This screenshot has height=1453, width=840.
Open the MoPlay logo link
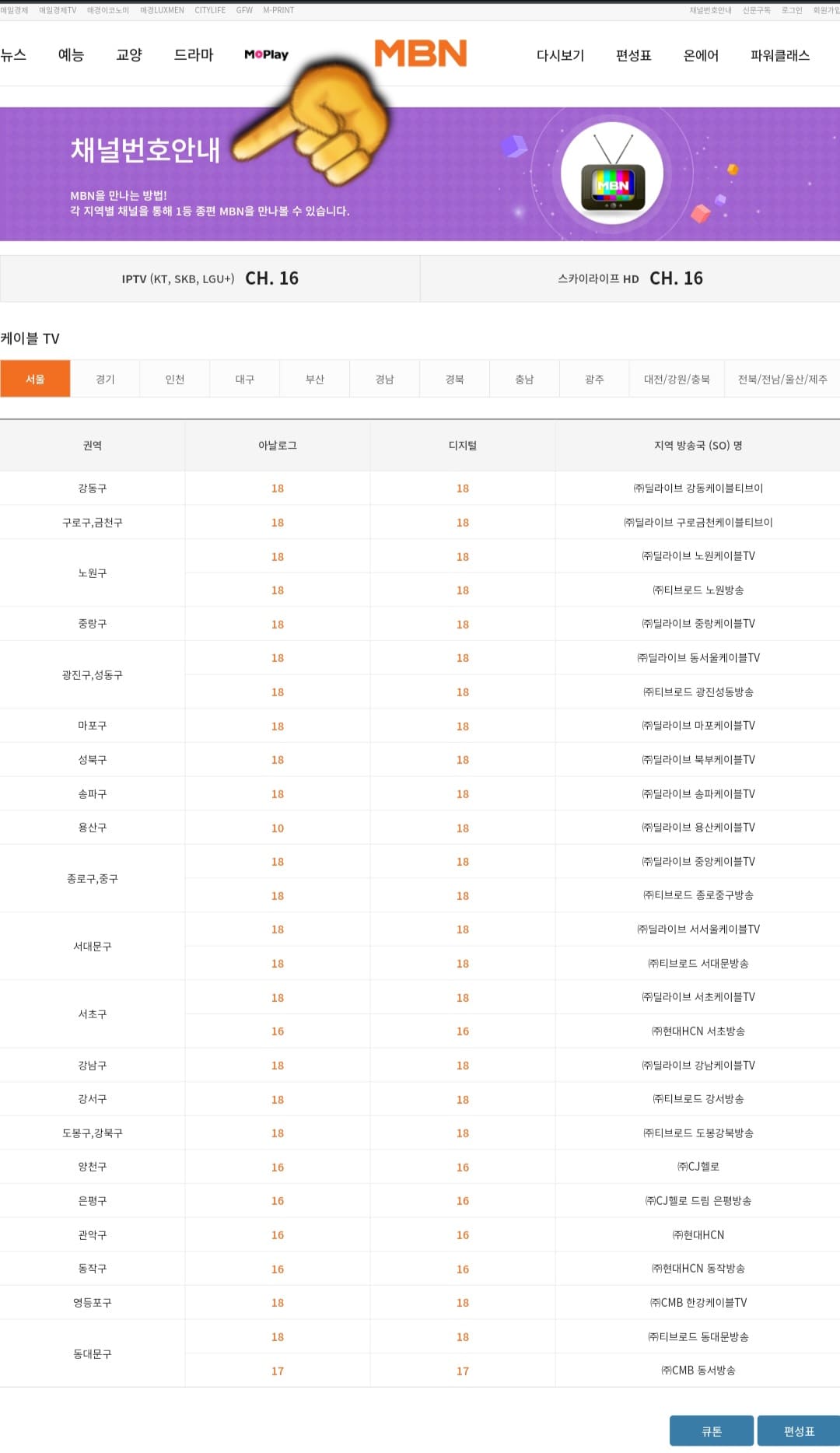coord(266,54)
